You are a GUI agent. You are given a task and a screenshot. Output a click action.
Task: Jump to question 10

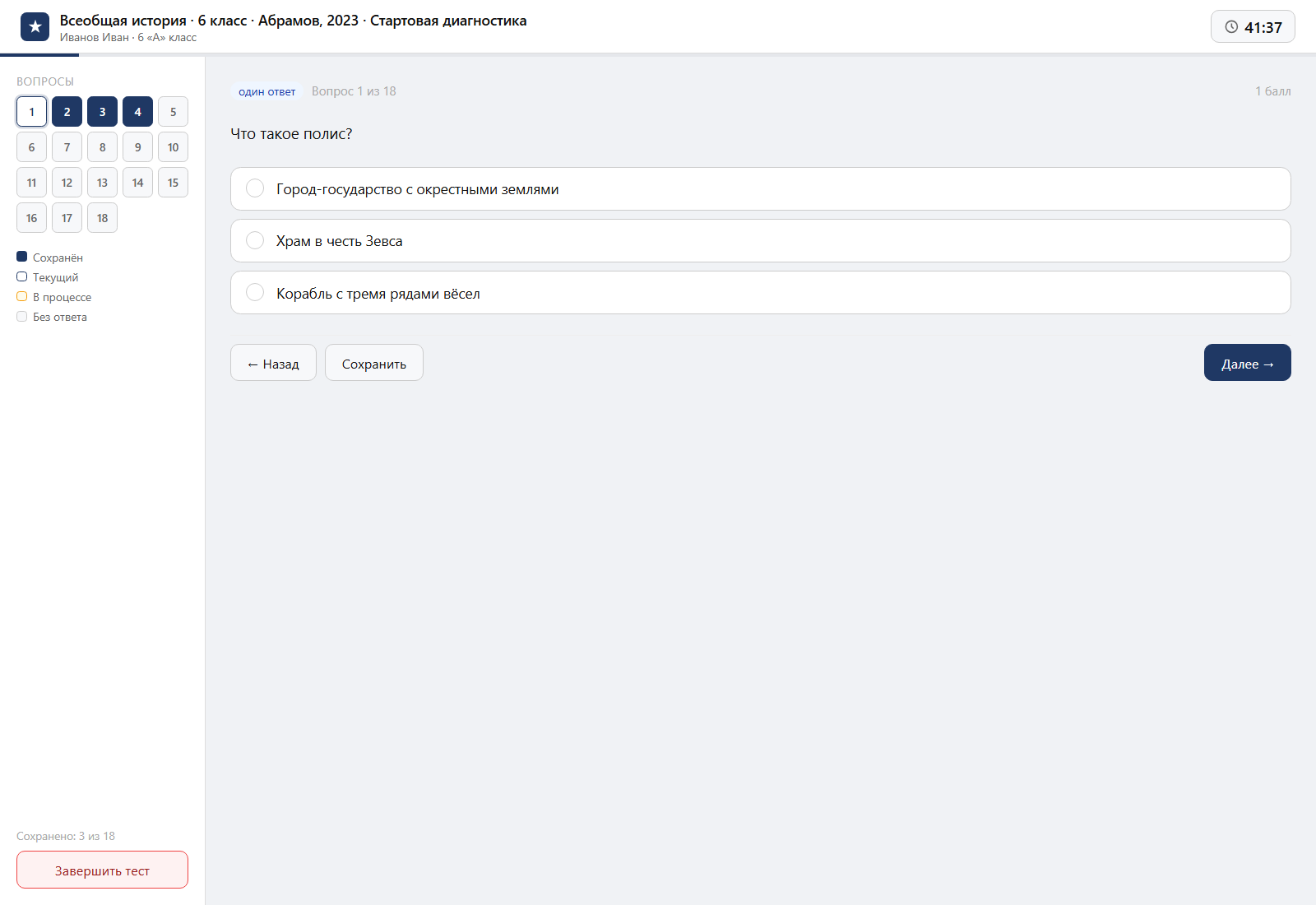[173, 147]
